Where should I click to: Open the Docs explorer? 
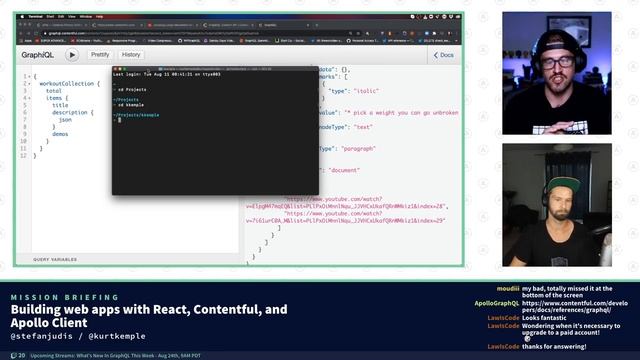[x=443, y=55]
